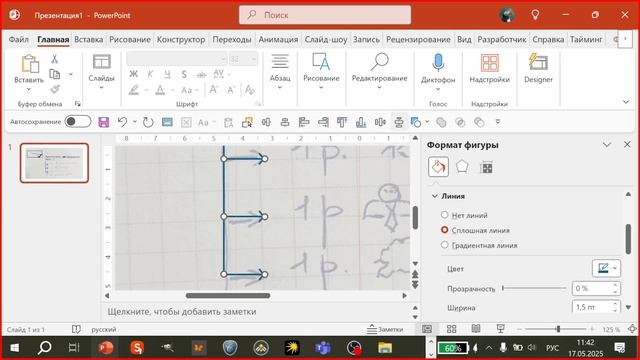Distribute objects horizontally
The height and width of the screenshot is (360, 640).
pos(380,122)
